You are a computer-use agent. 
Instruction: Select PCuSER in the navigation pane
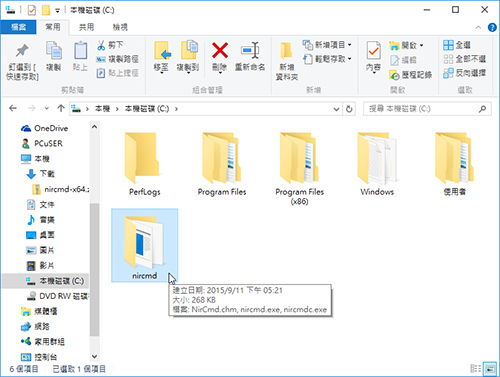[x=42, y=144]
